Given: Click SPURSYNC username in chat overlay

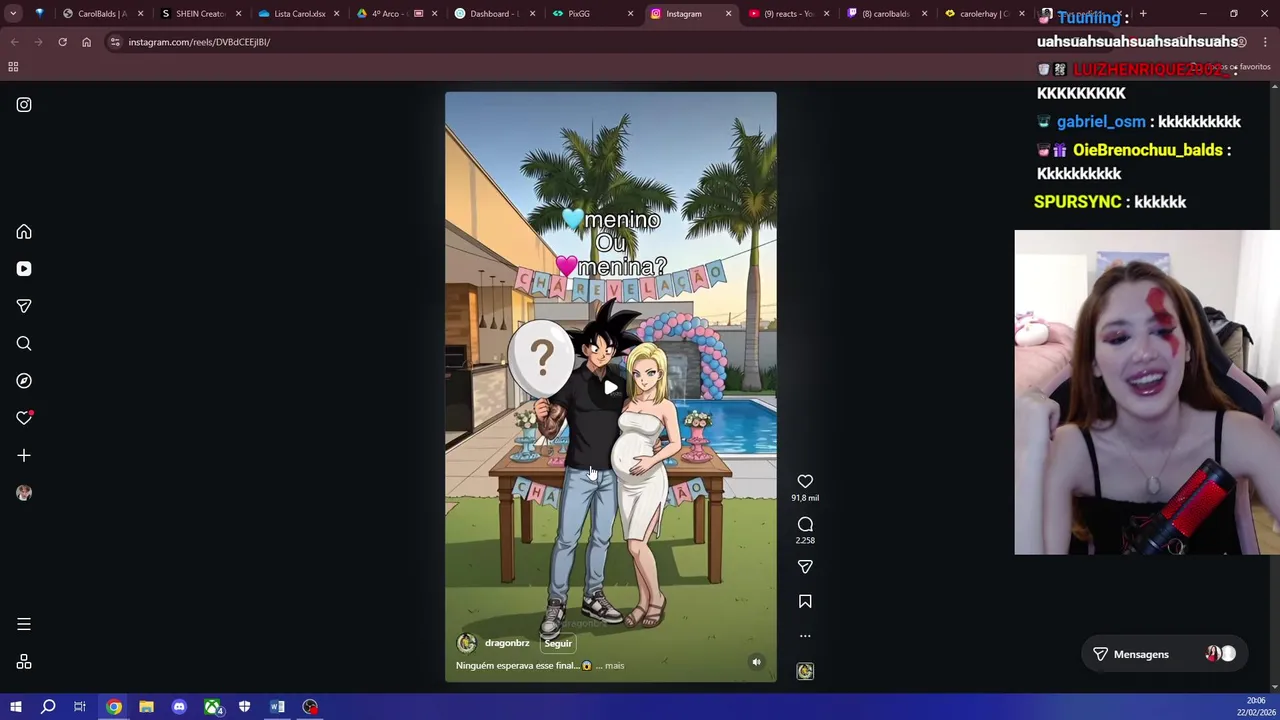Looking at the screenshot, I should pyautogui.click(x=1077, y=202).
